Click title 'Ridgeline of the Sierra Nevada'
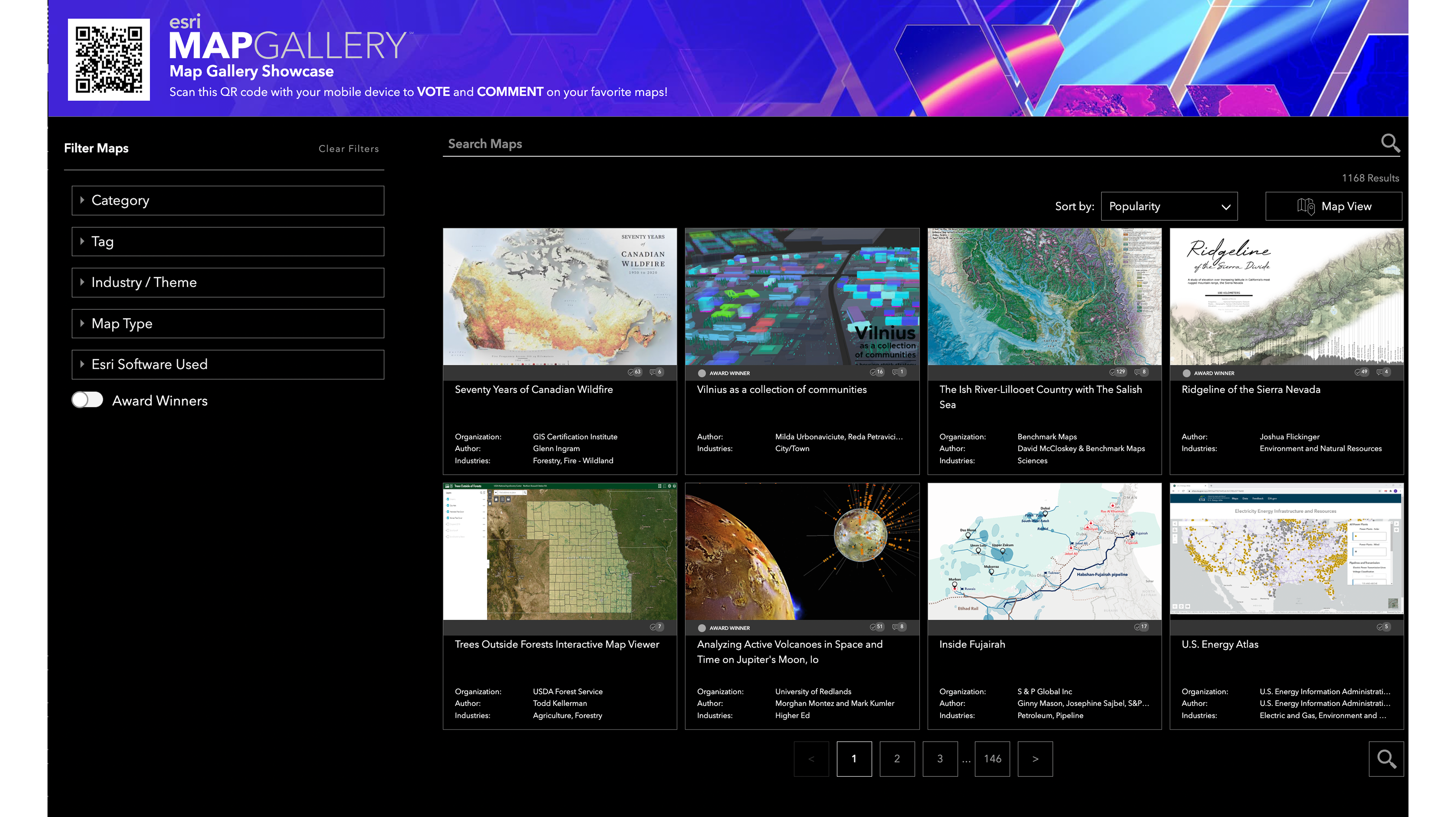 click(1251, 390)
